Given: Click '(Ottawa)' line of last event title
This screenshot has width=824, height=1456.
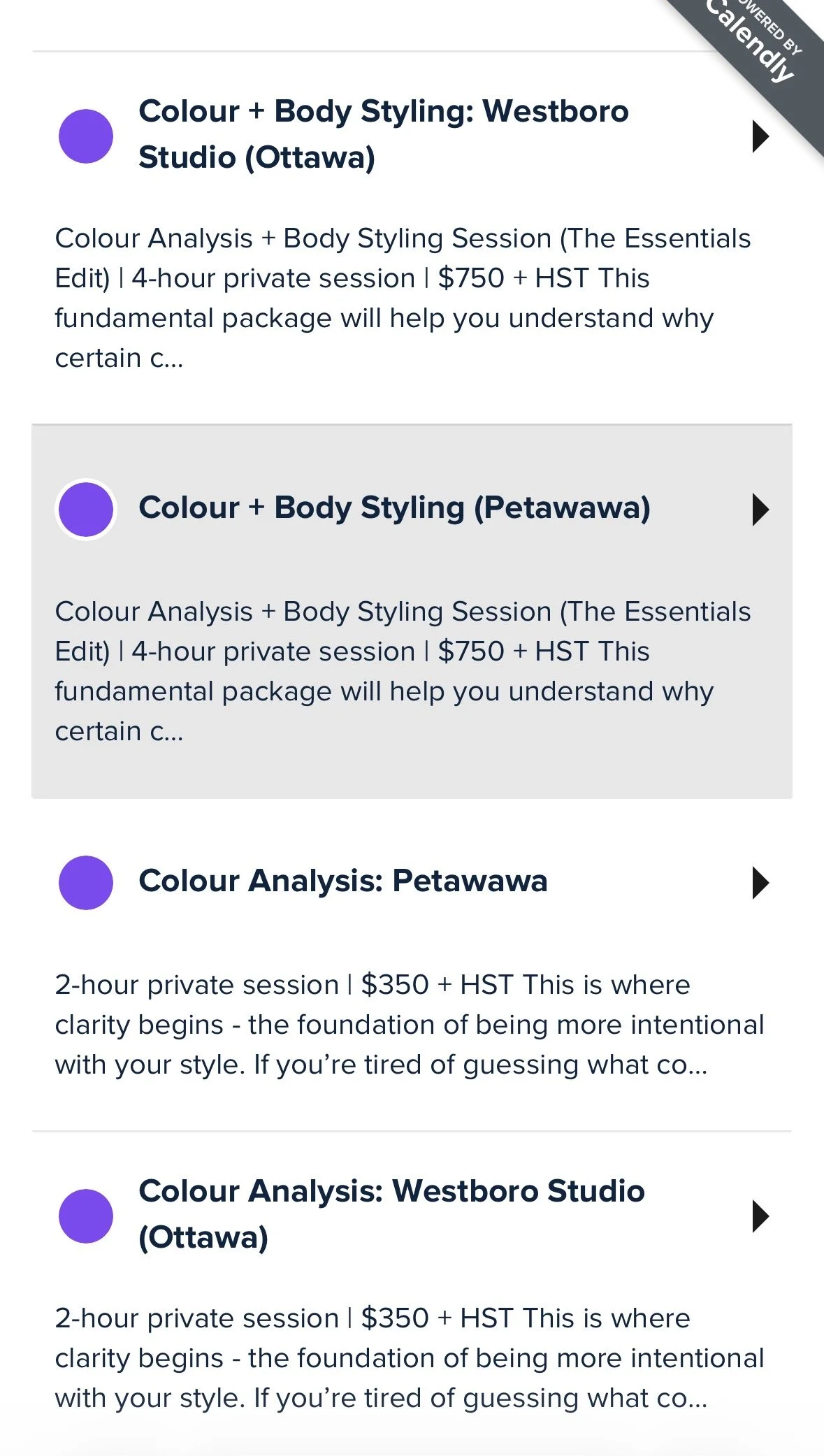Looking at the screenshot, I should point(203,1237).
